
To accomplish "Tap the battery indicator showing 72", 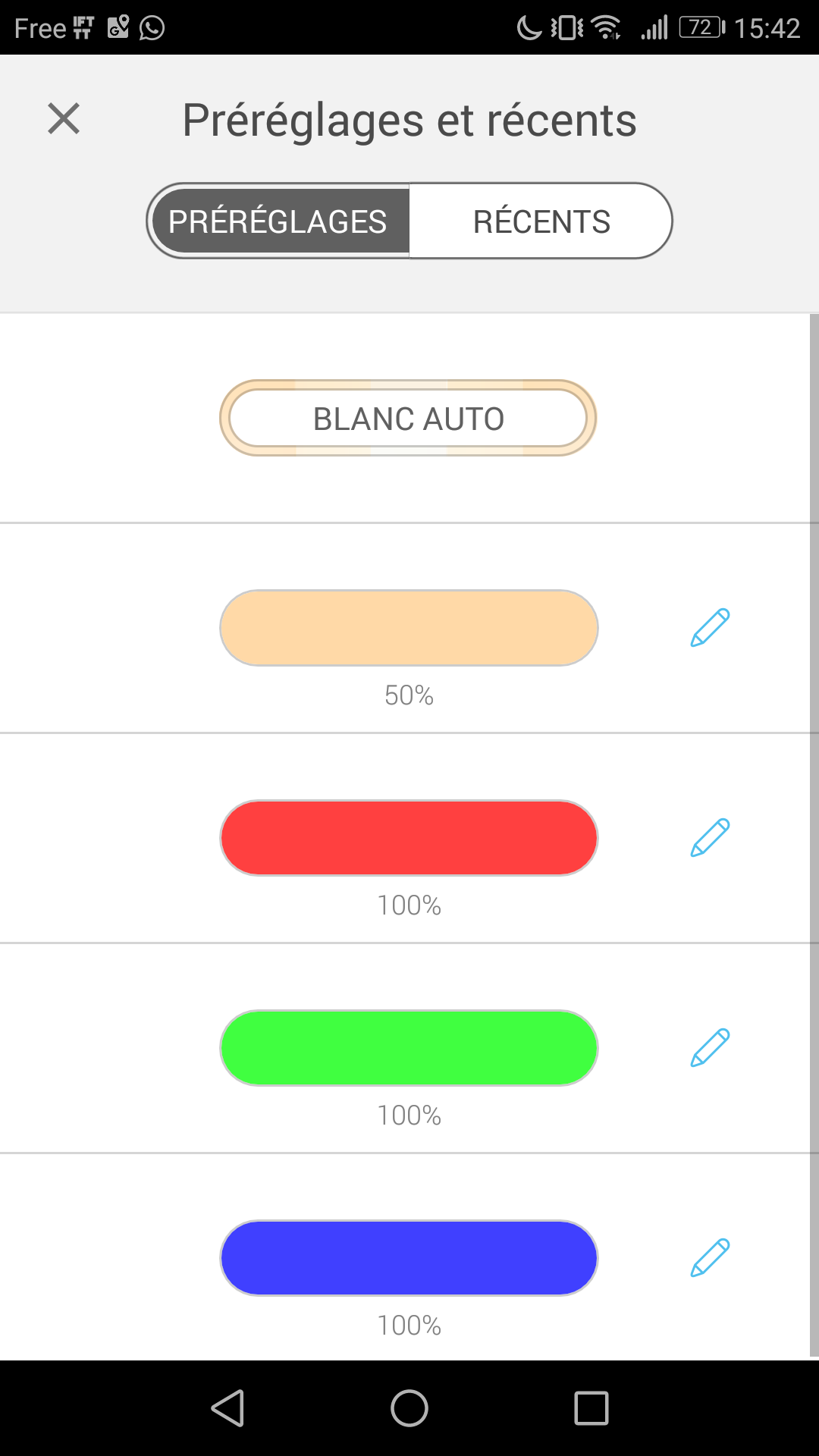I will coord(701,28).
